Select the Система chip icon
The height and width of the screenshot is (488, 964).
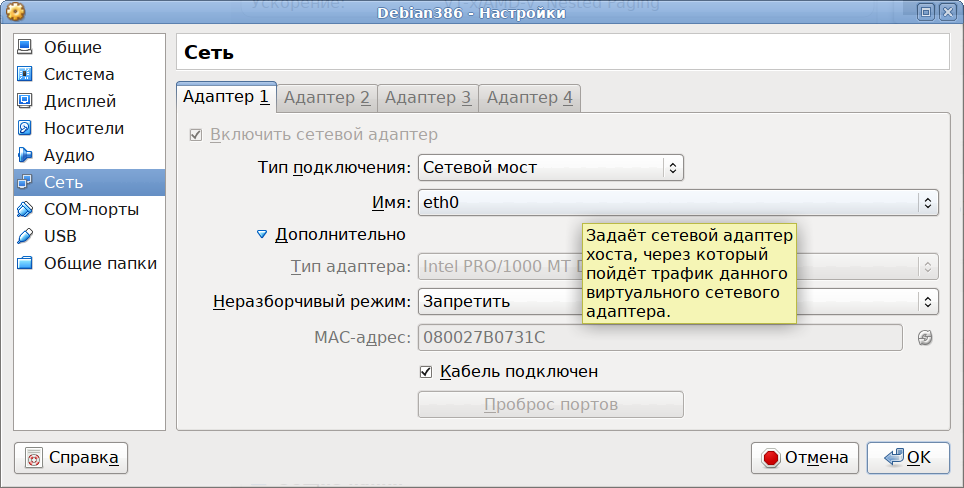pyautogui.click(x=26, y=74)
